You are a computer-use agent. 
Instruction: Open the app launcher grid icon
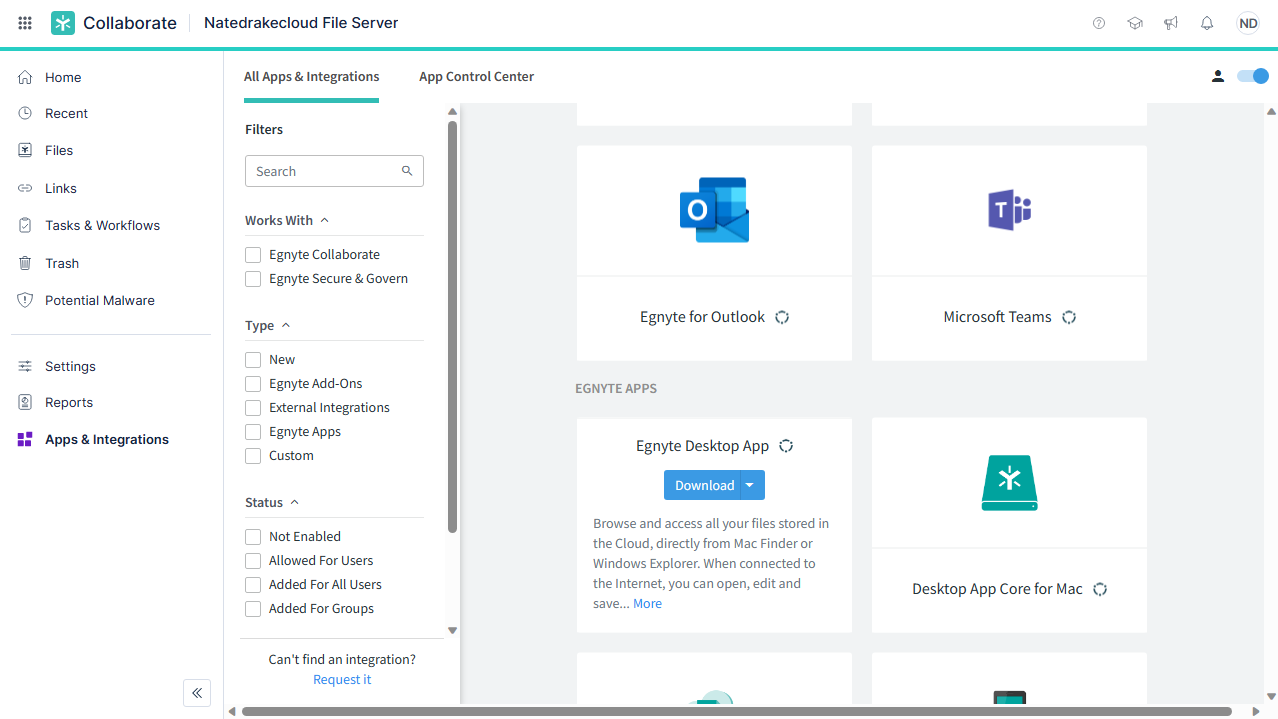click(x=25, y=23)
